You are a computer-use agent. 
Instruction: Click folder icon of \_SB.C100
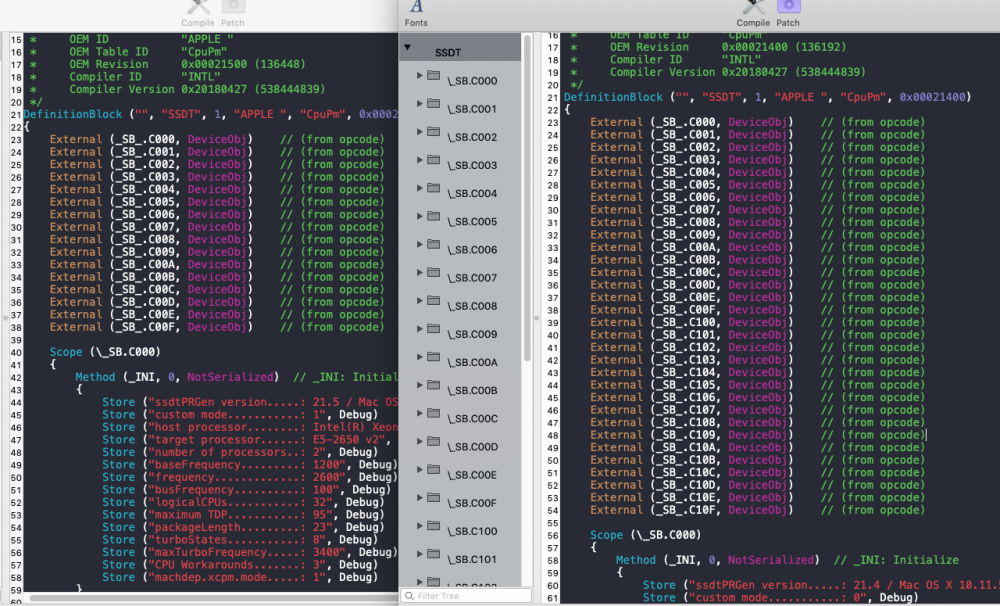pos(434,526)
